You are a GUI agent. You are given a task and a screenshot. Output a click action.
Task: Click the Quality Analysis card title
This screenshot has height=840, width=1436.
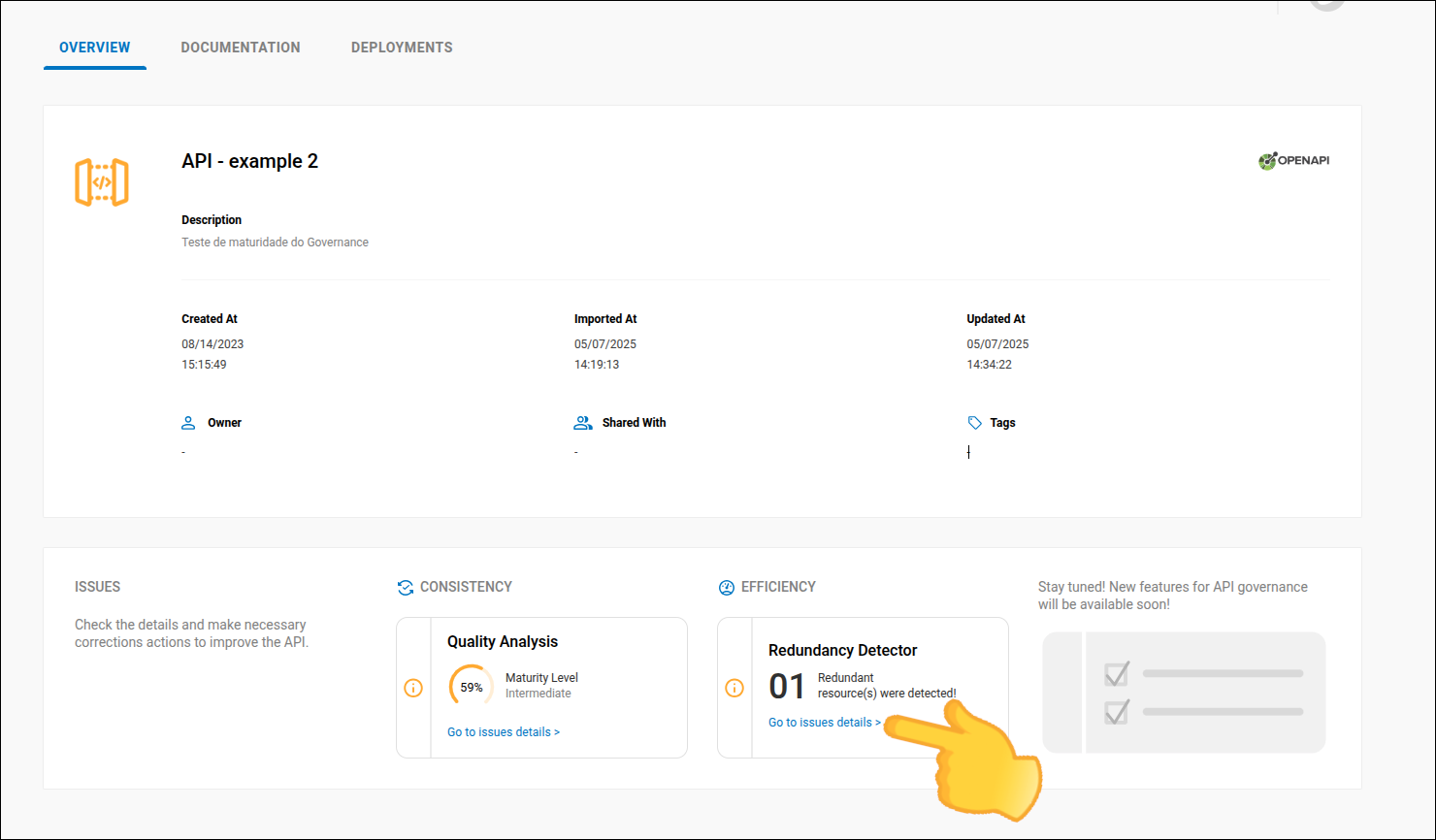tap(502, 641)
